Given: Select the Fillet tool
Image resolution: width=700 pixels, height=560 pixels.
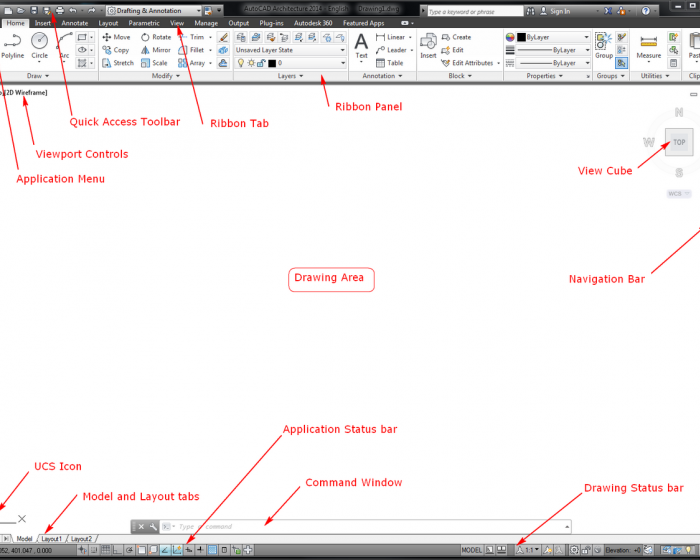Looking at the screenshot, I should 192,50.
